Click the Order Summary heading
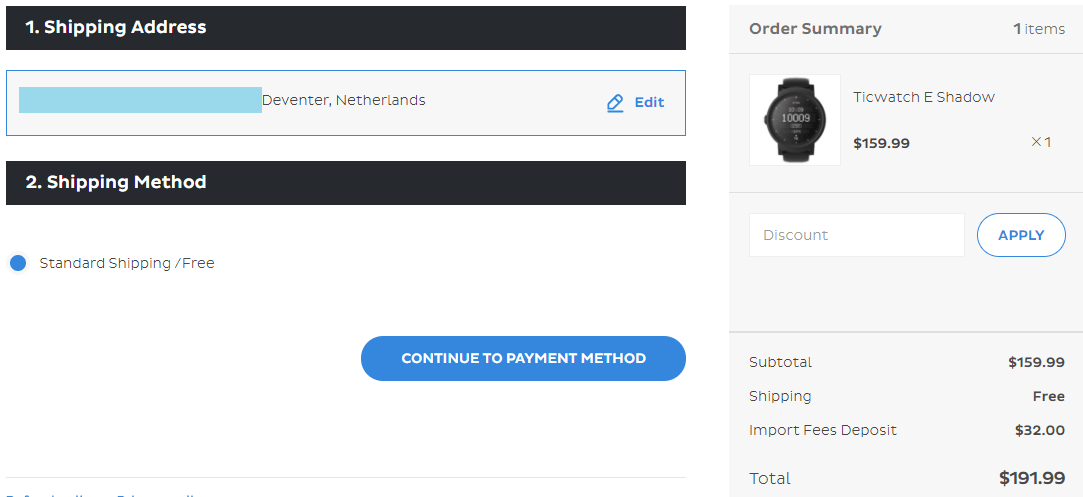The image size is (1083, 497). pos(815,29)
